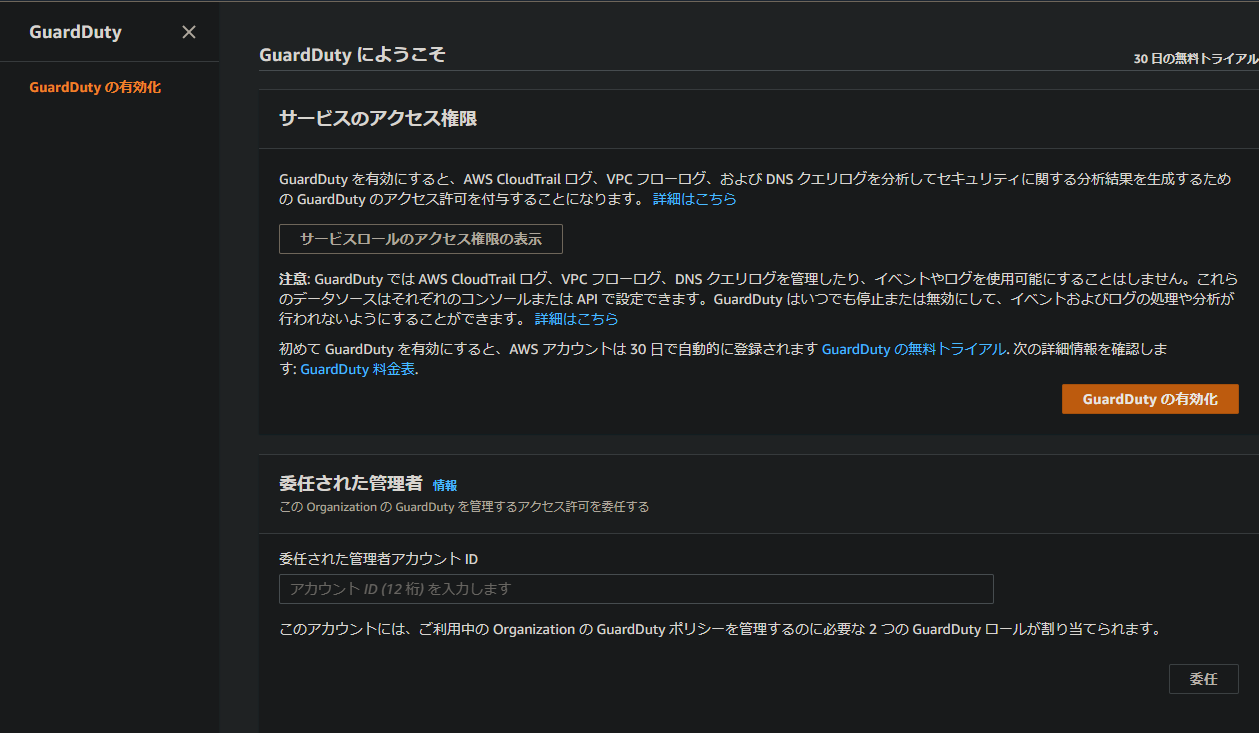The height and width of the screenshot is (733, 1259).
Task: Follow 詳細はこちら link after the 注意 note
Action: point(577,319)
